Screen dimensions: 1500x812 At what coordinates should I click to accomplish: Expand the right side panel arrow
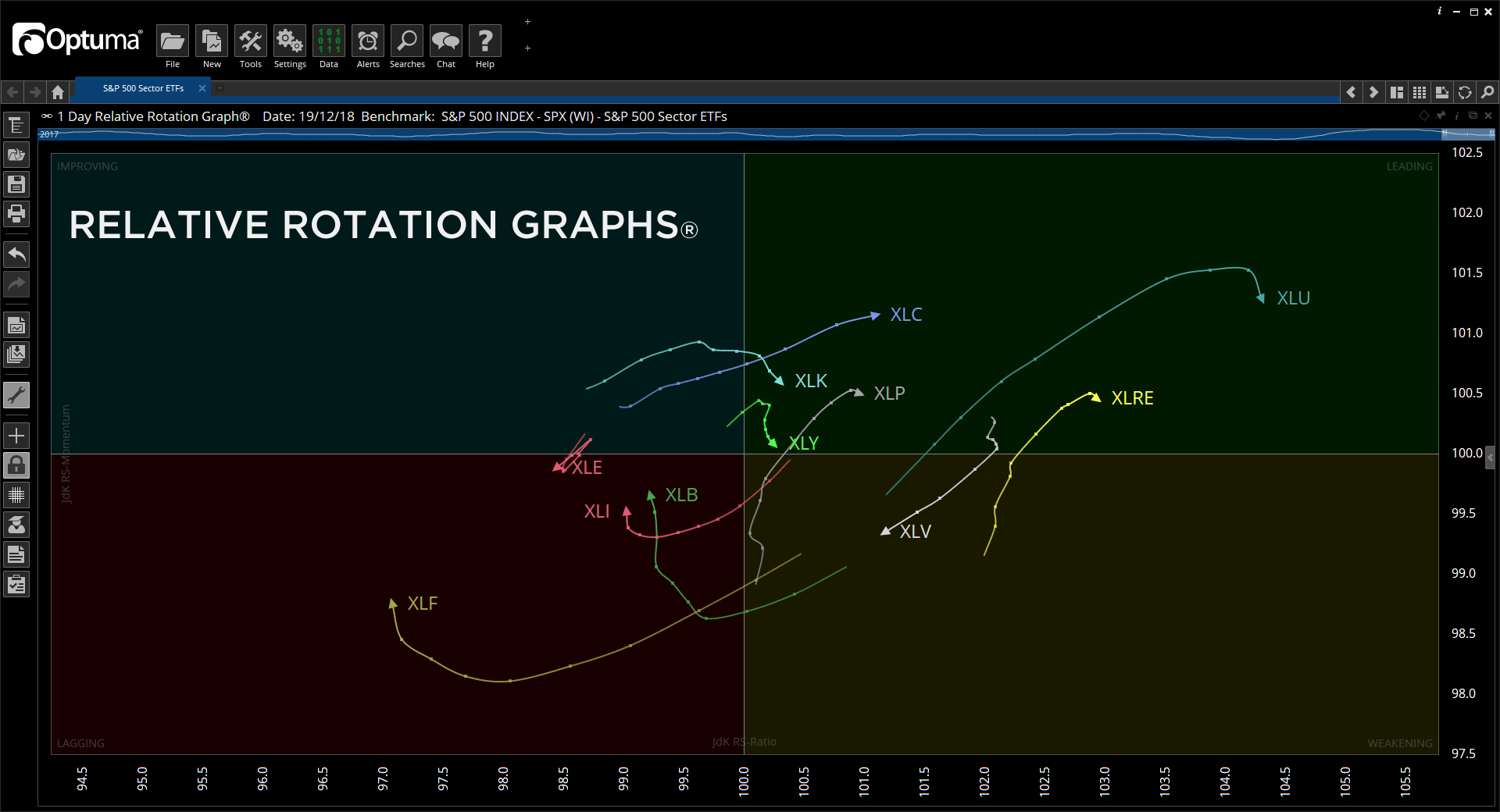[x=1491, y=456]
